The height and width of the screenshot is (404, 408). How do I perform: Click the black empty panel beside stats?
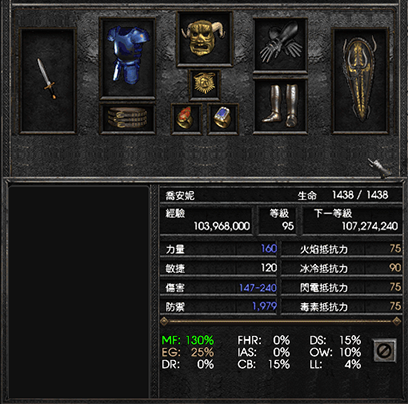pyautogui.click(x=79, y=292)
